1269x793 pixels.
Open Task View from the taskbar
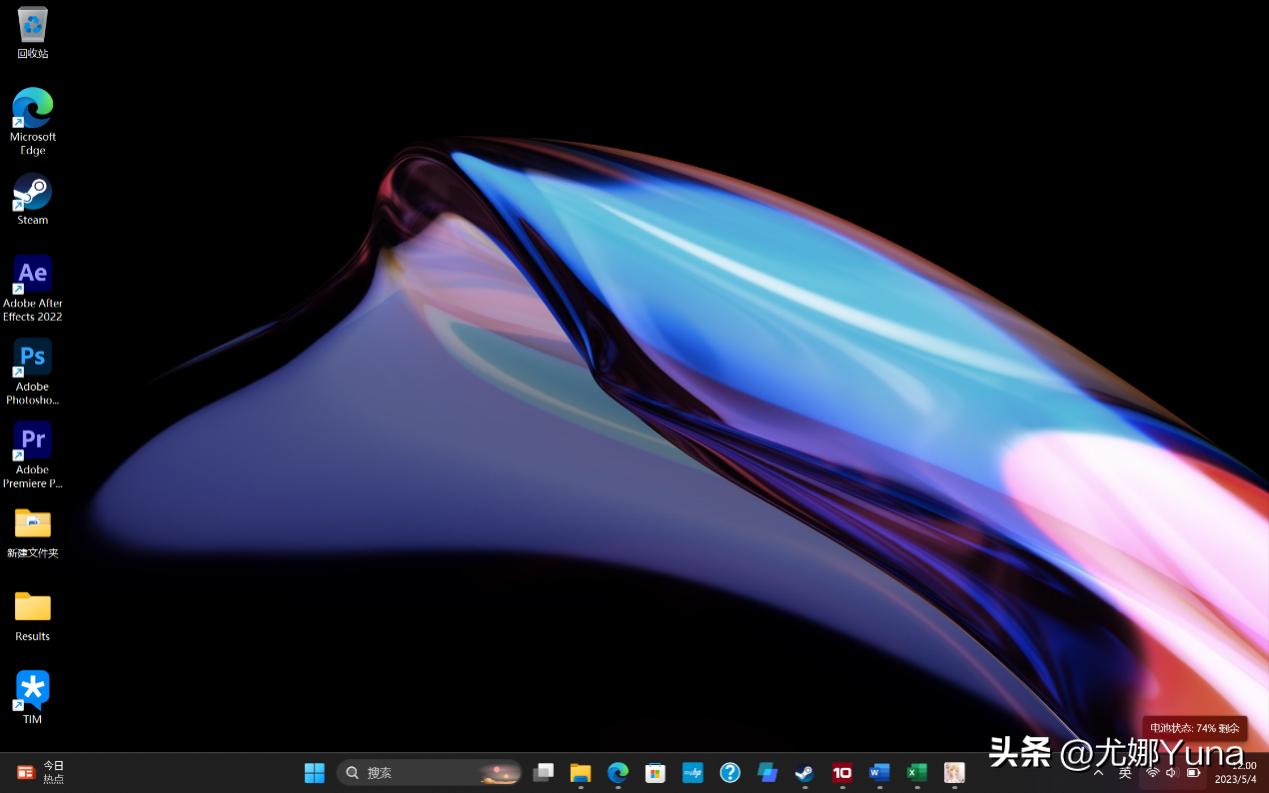[x=543, y=772]
